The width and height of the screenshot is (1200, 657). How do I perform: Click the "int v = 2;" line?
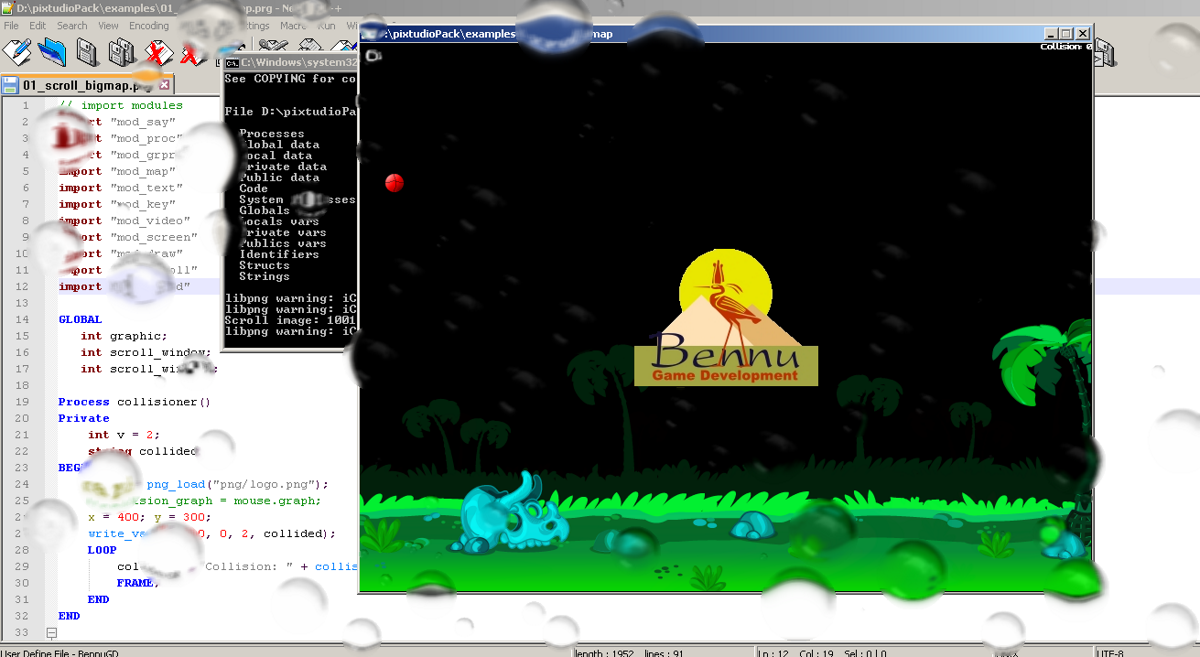(x=124, y=435)
